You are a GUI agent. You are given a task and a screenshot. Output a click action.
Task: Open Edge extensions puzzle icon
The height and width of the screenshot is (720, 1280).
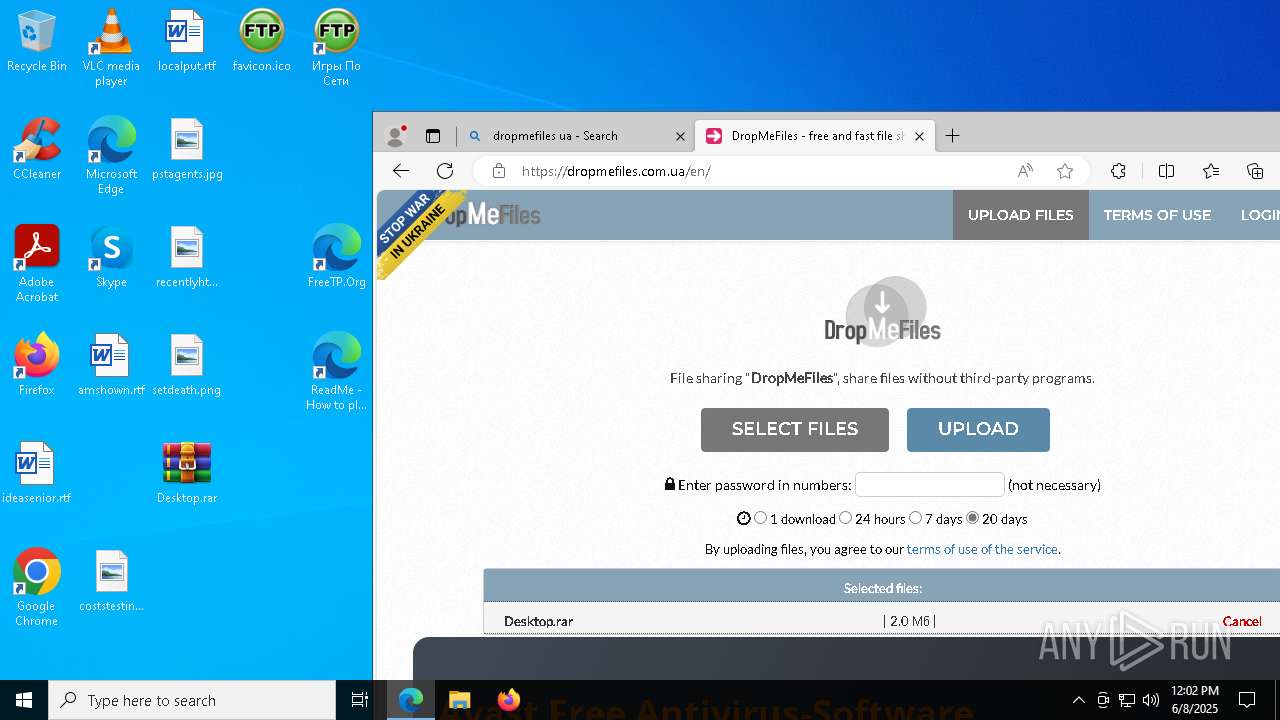(x=1119, y=171)
